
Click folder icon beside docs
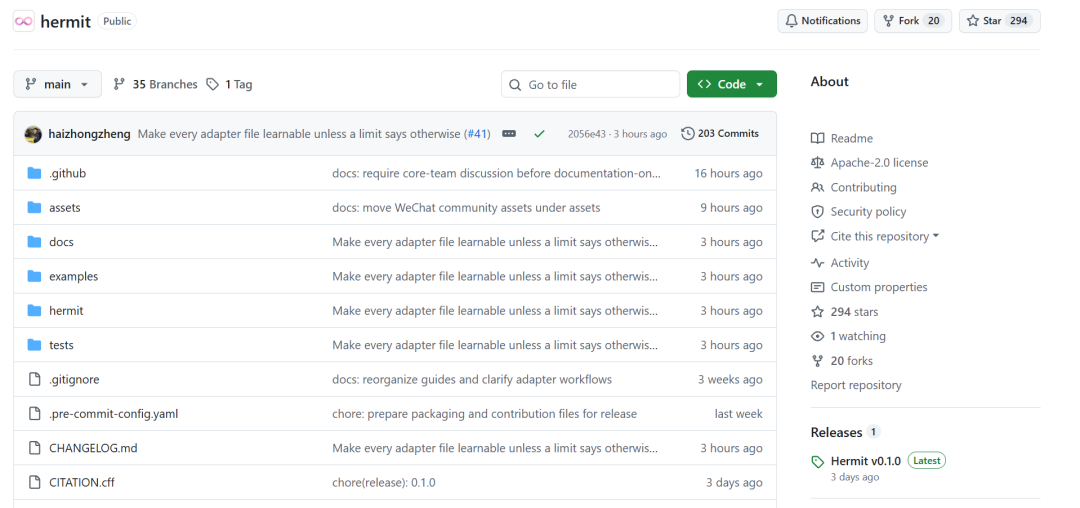coord(34,242)
